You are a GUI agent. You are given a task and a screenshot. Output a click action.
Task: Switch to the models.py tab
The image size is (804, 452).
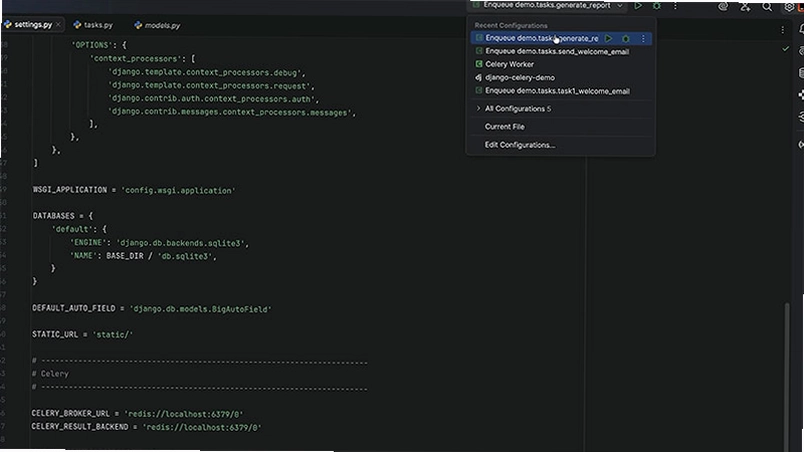[x=157, y=25]
